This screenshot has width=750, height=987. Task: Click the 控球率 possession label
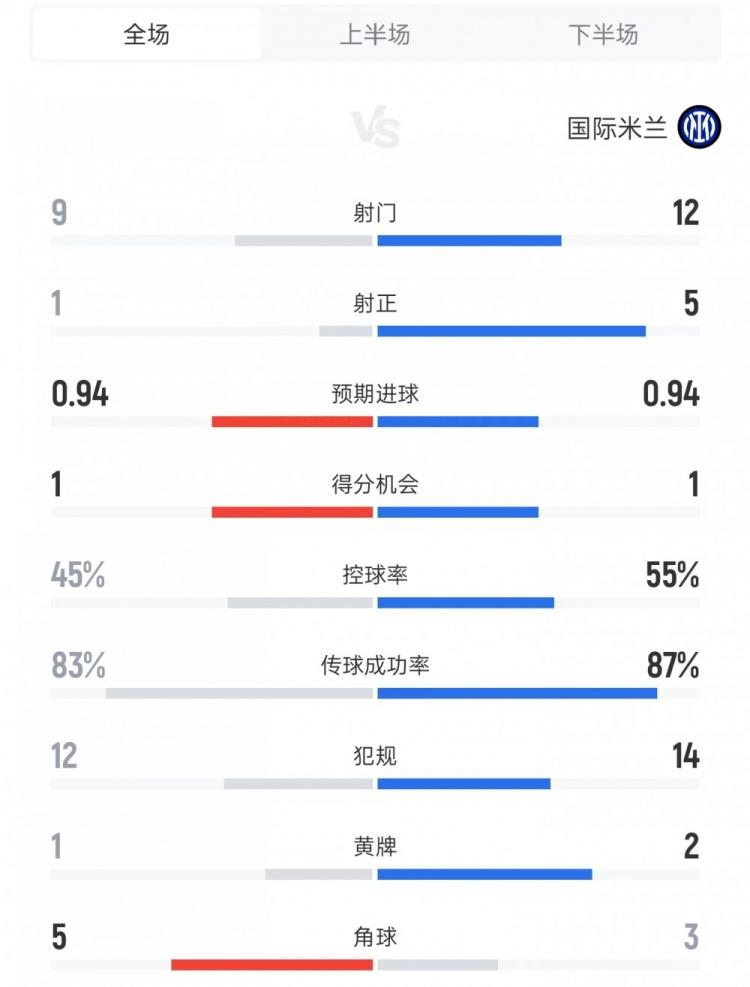click(x=375, y=575)
